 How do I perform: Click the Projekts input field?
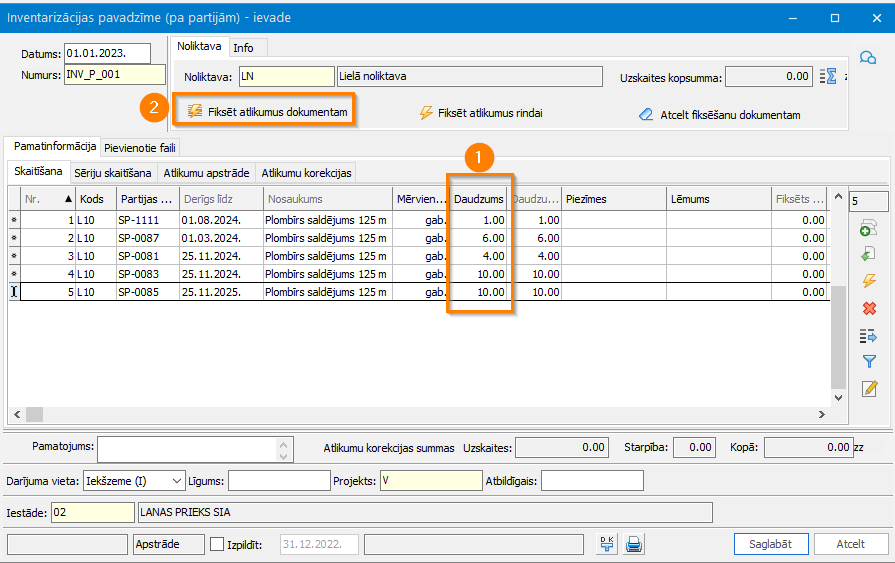431,481
